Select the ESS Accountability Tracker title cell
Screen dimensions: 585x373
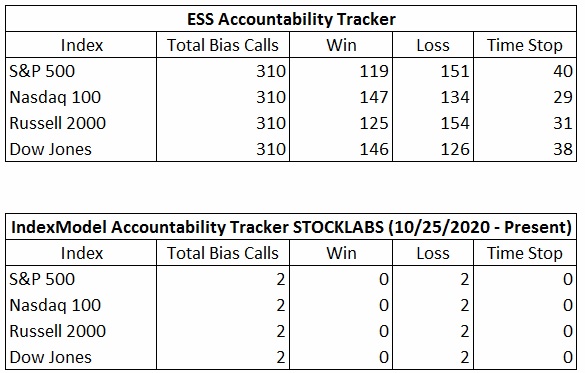(291, 19)
